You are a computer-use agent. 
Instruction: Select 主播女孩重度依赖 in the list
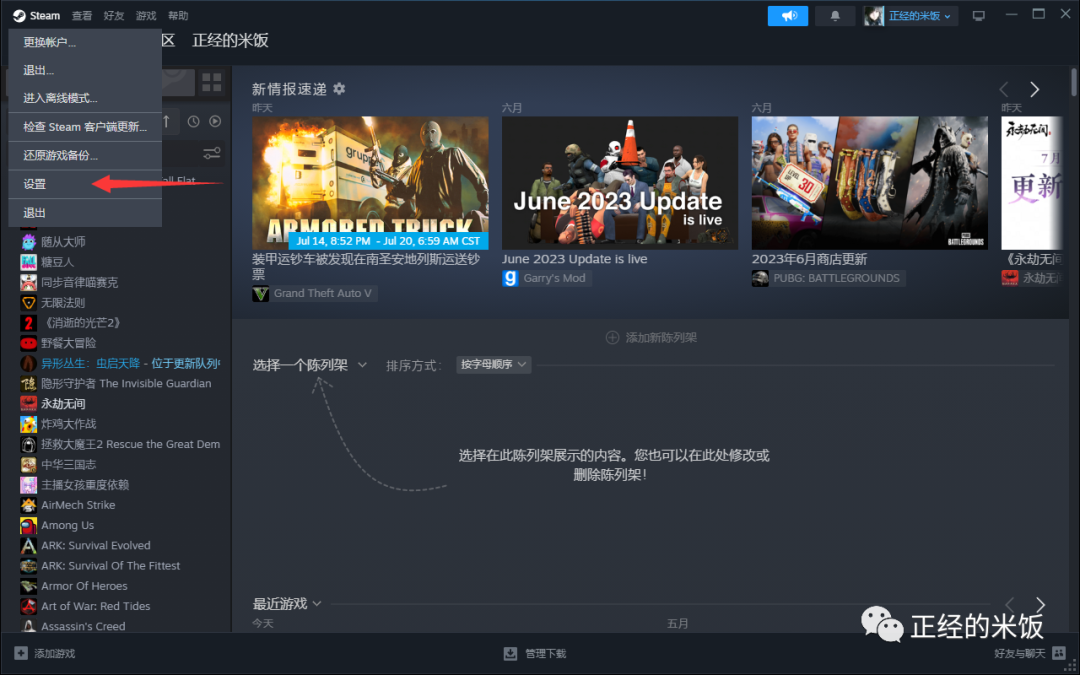(x=85, y=484)
